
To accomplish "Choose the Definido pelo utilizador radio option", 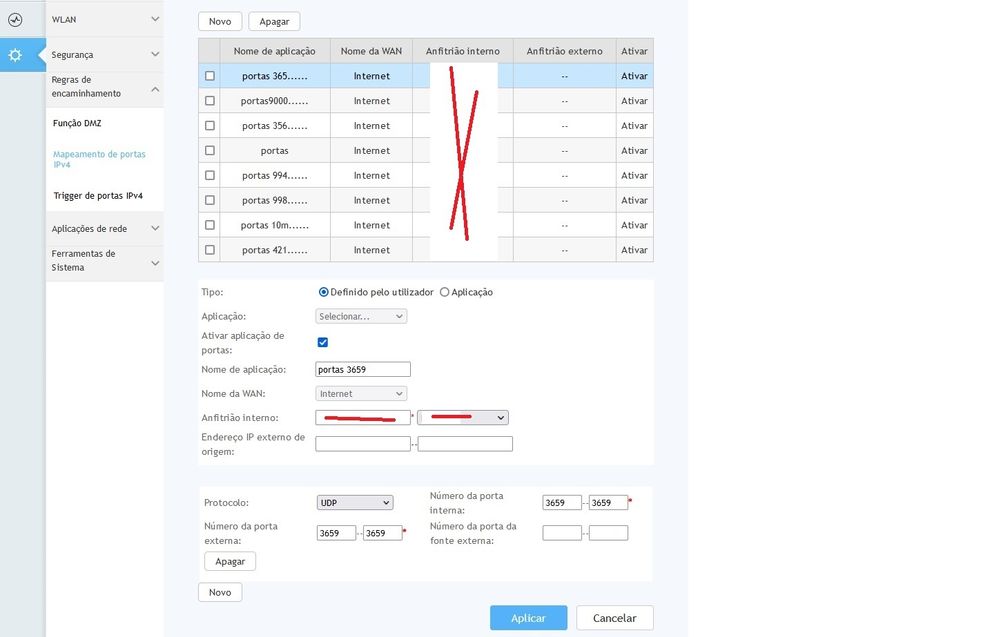I will [x=324, y=292].
